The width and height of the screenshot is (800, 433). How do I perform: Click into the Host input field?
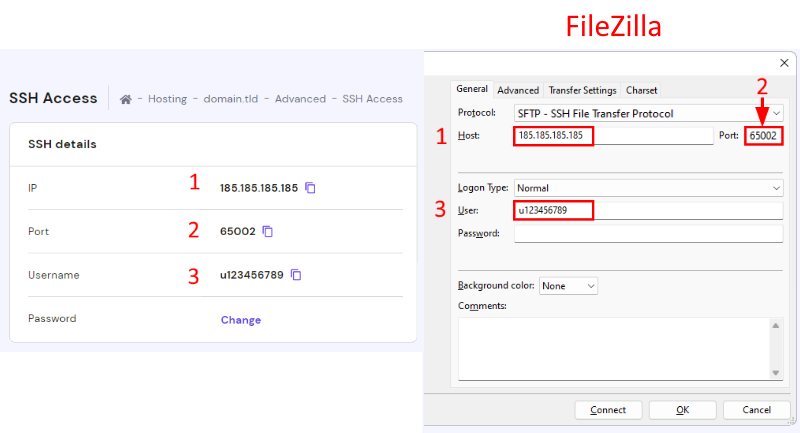tap(554, 135)
